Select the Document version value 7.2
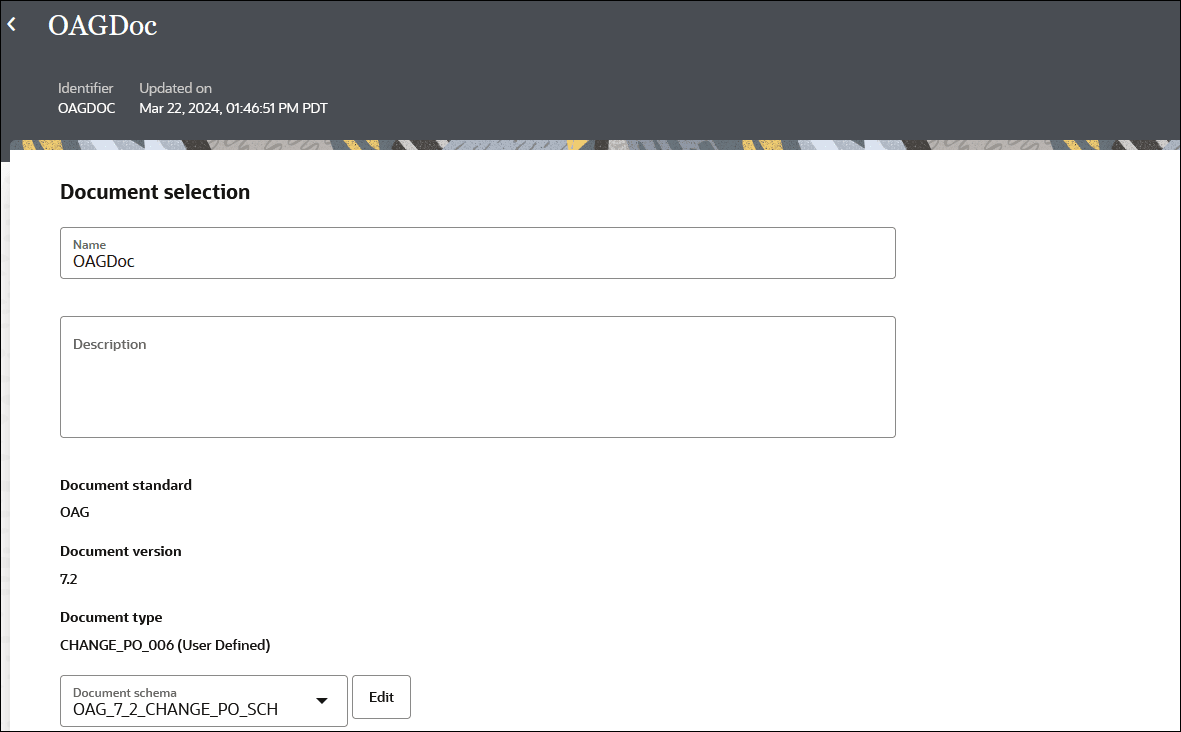 pyautogui.click(x=69, y=579)
